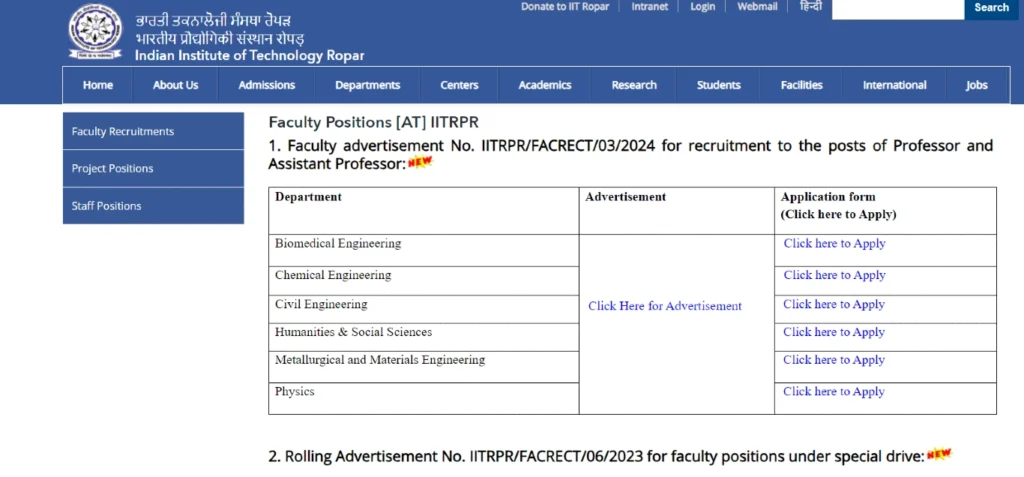
Task: Click the Faculty Positions [AT] IITRPR heading
Action: pos(374,122)
